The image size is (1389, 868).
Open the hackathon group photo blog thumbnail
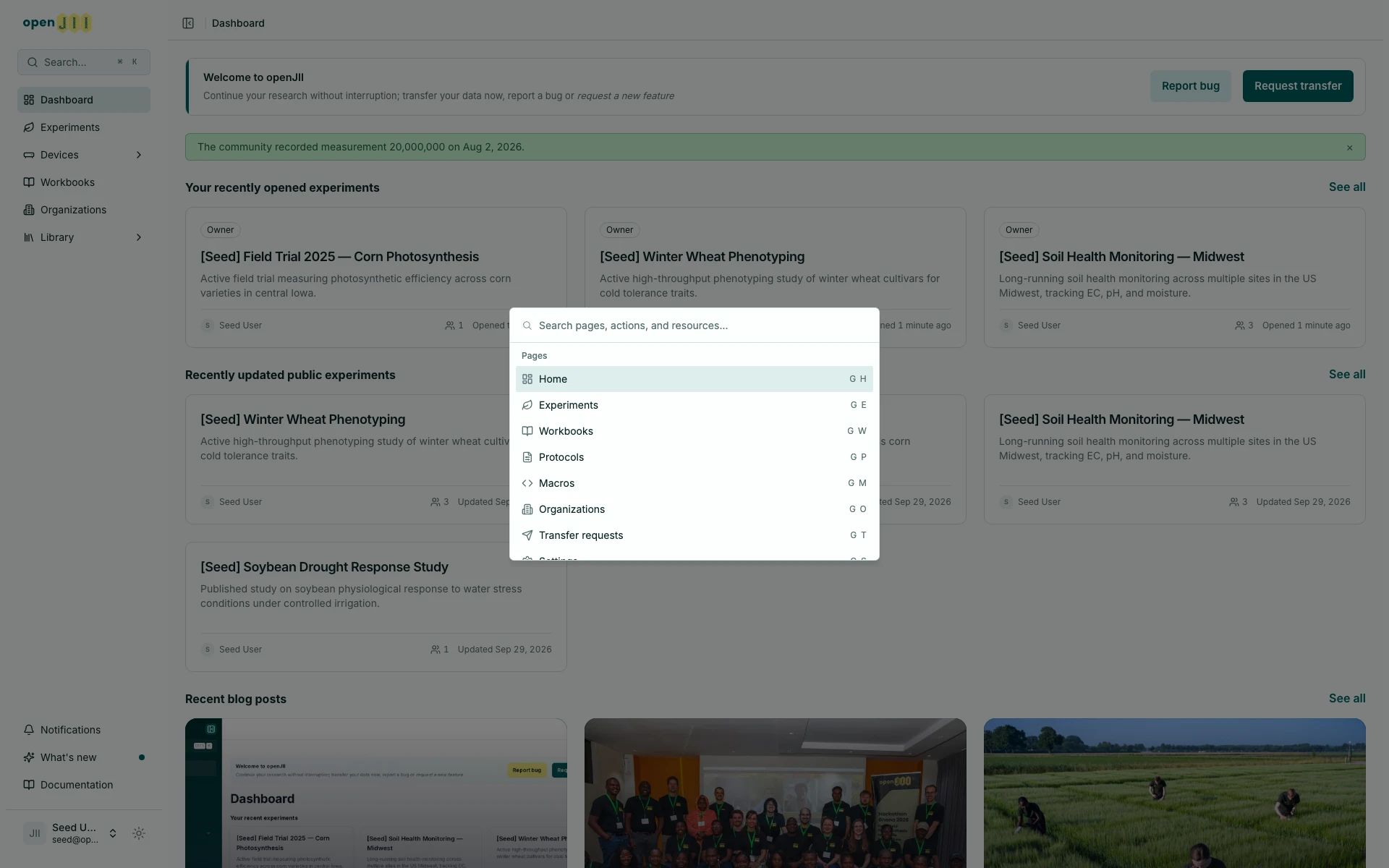pos(776,793)
